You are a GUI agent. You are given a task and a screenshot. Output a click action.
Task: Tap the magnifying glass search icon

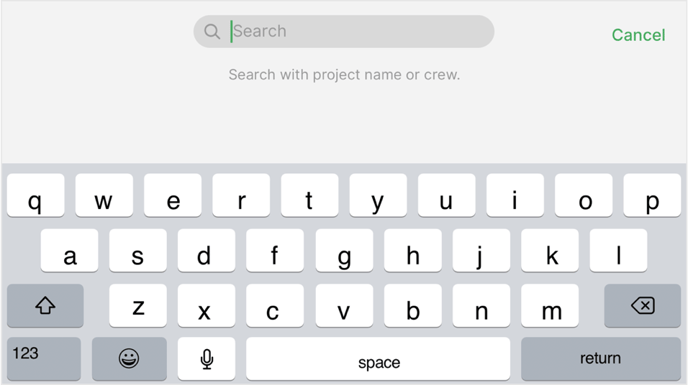[x=212, y=32]
